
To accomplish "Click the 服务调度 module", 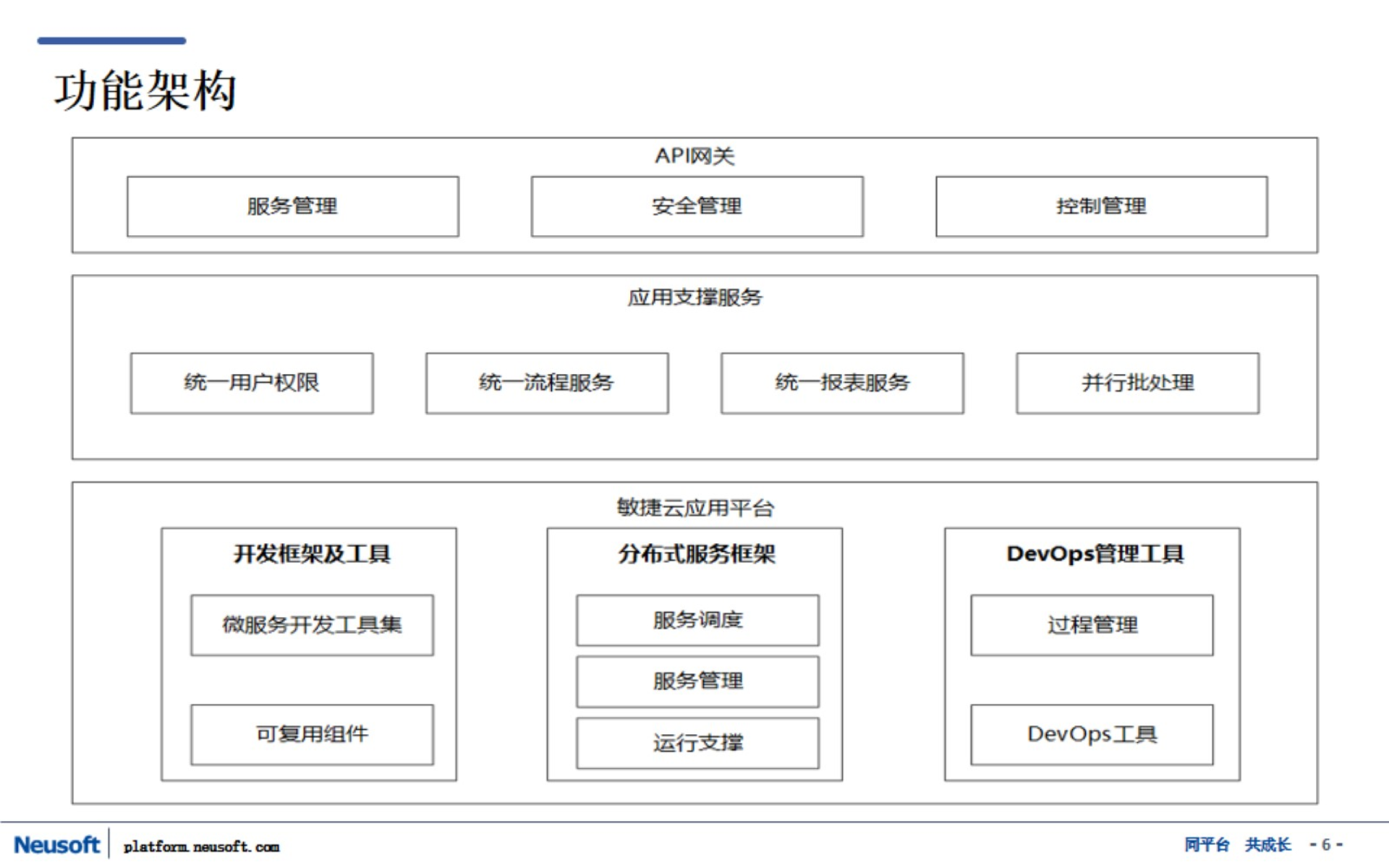I will [697, 620].
